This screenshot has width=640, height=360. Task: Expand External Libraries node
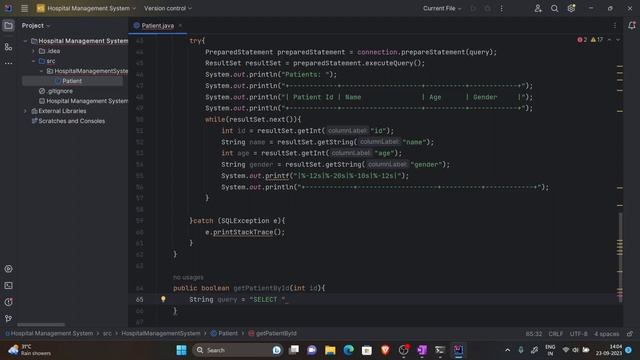pos(25,111)
